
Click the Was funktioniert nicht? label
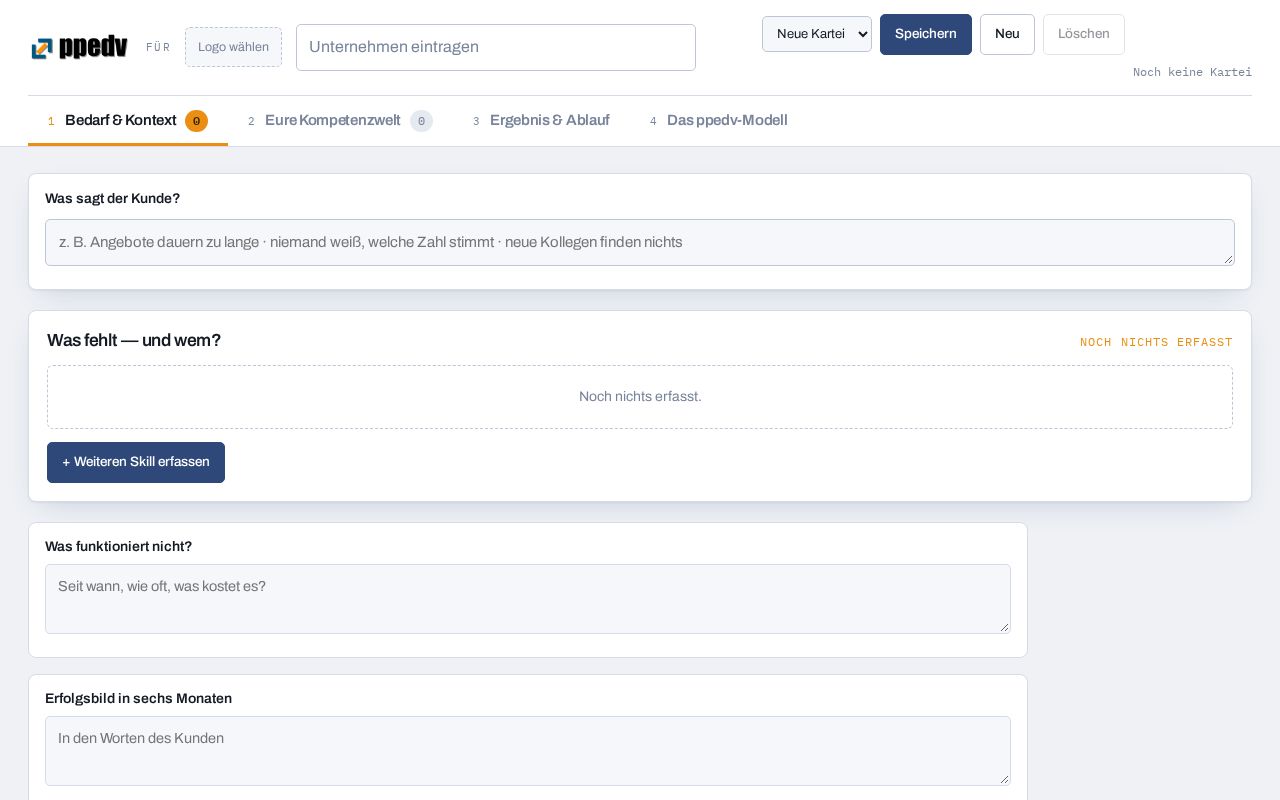point(118,547)
